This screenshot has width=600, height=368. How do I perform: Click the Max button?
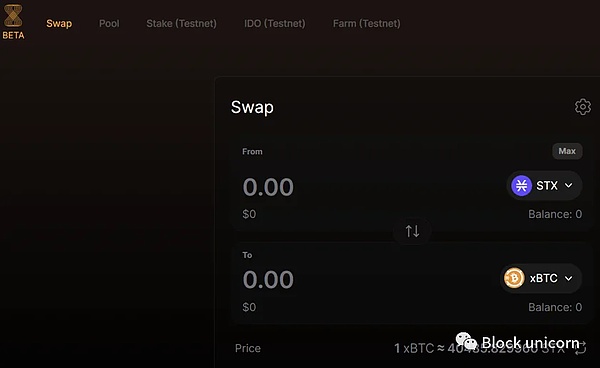coord(567,151)
